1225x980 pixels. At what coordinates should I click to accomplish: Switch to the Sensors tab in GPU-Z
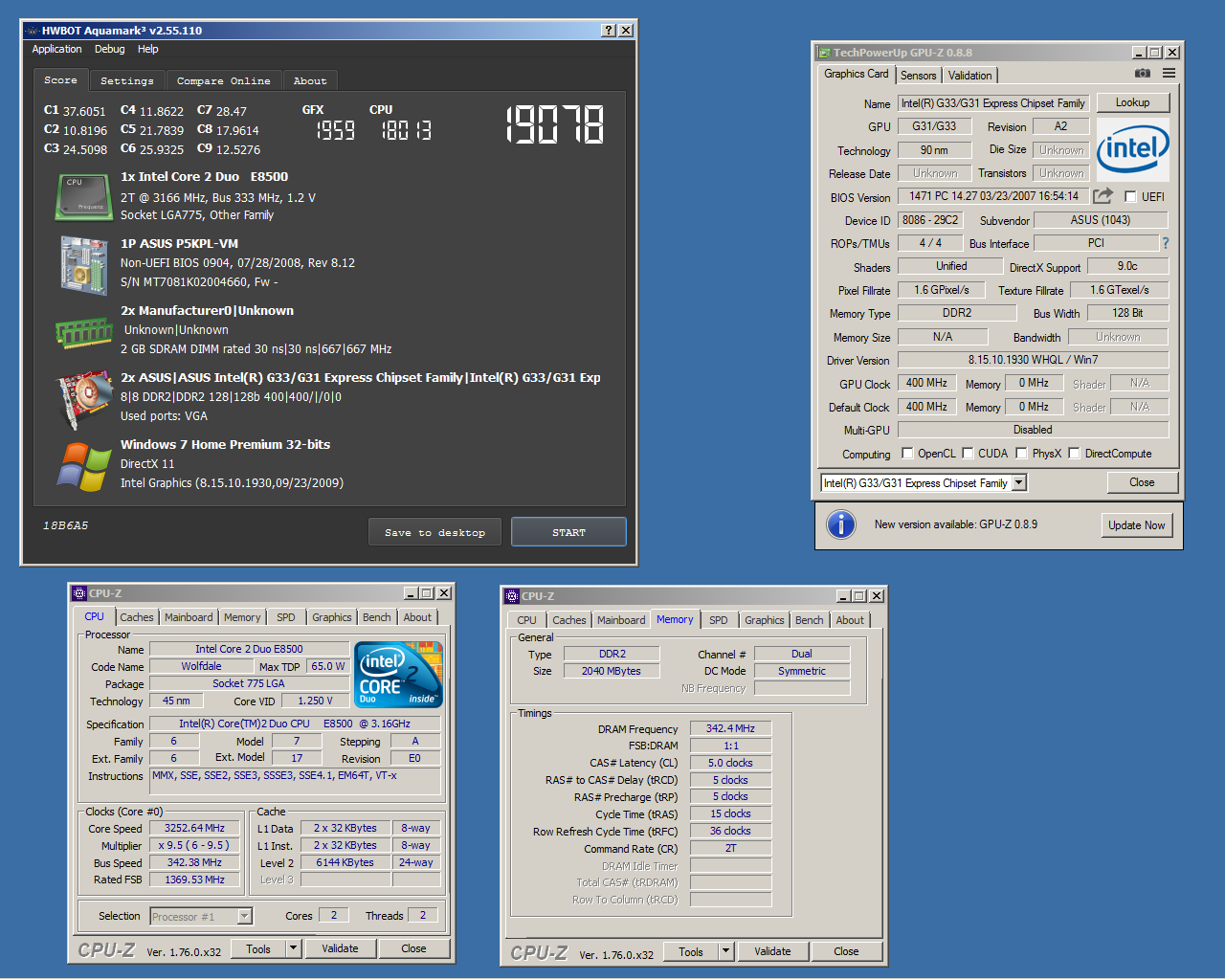pos(919,76)
